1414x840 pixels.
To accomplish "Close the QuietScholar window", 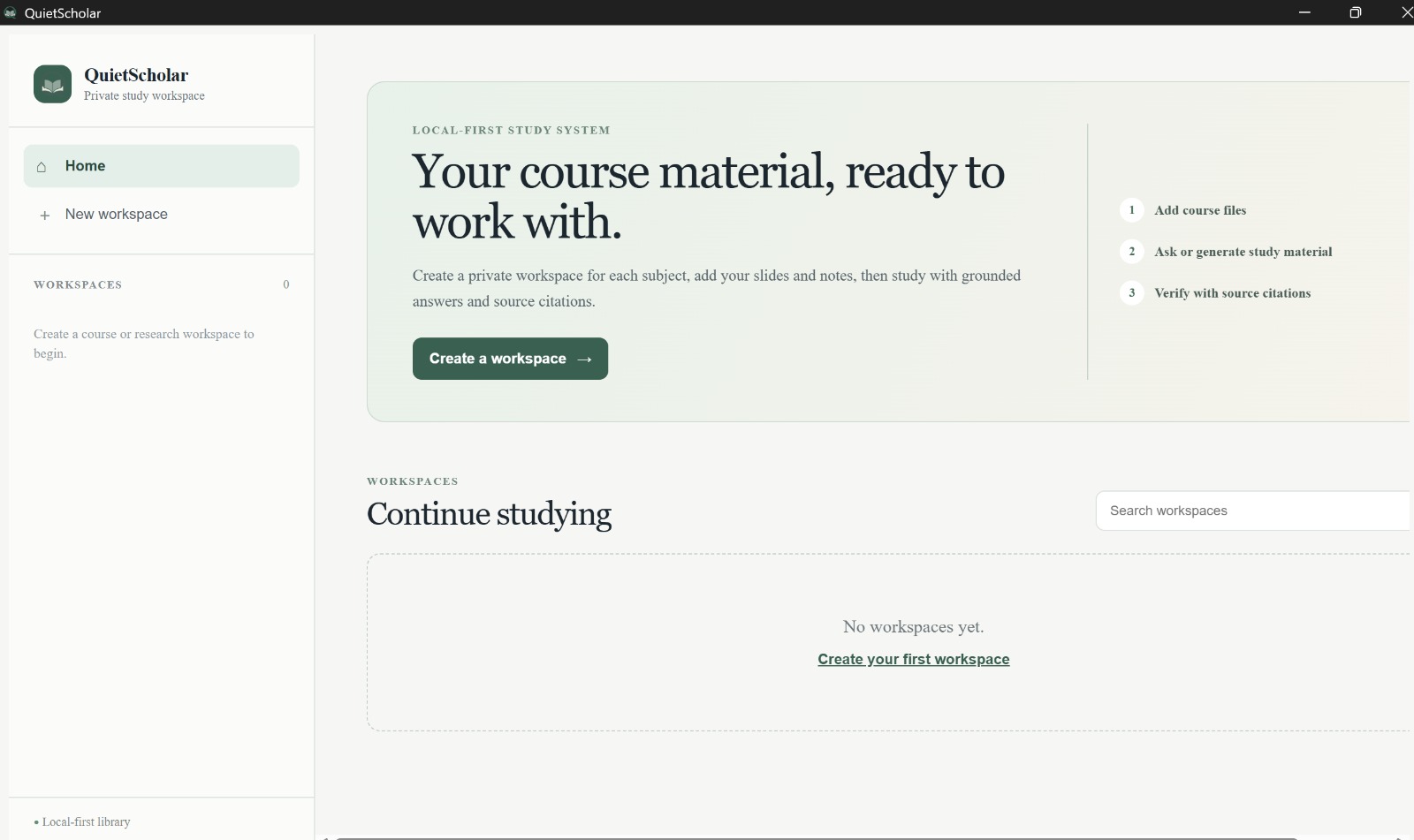I will 1406,12.
